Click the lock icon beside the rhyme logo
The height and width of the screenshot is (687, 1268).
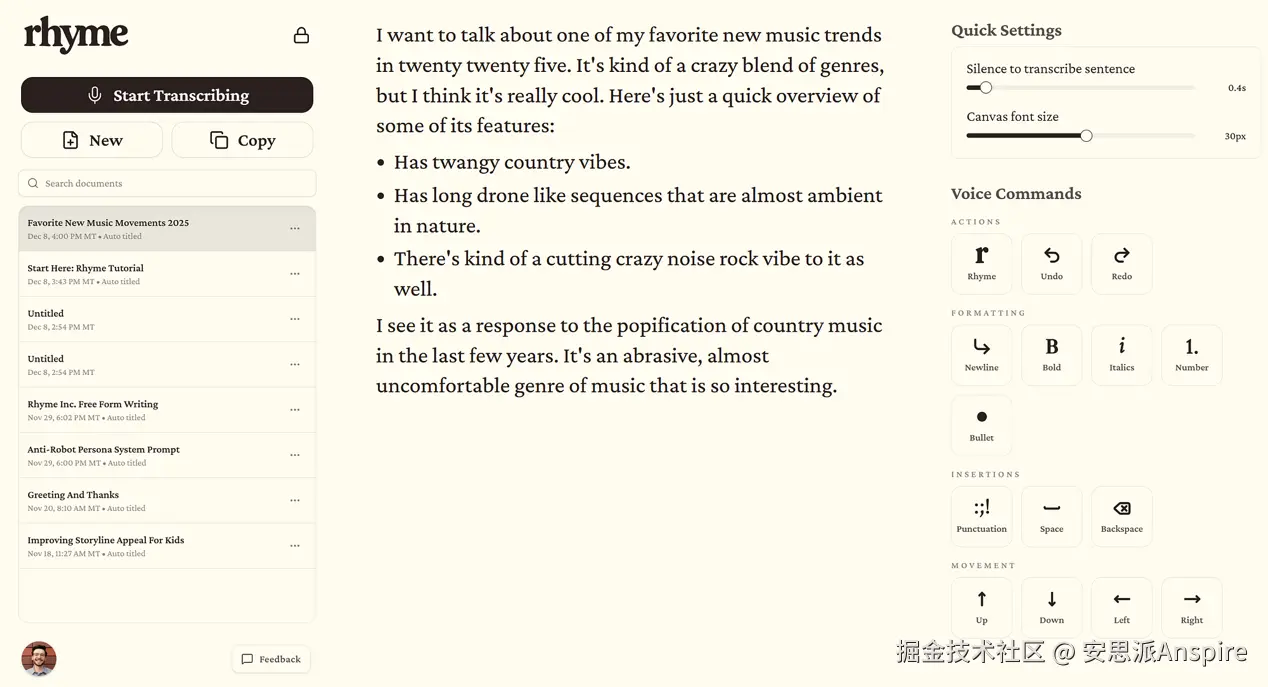tap(301, 36)
